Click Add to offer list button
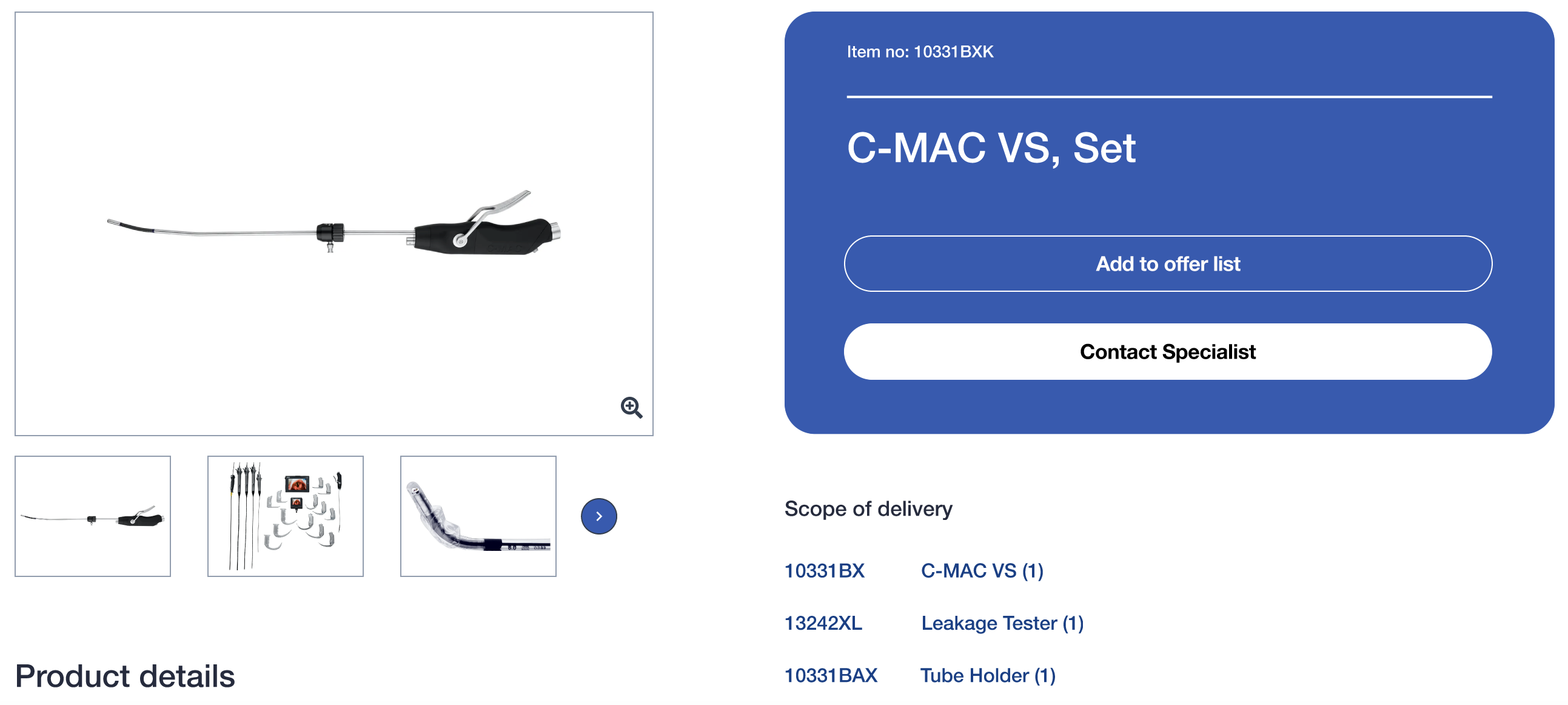The image size is (1568, 705). pos(1167,263)
